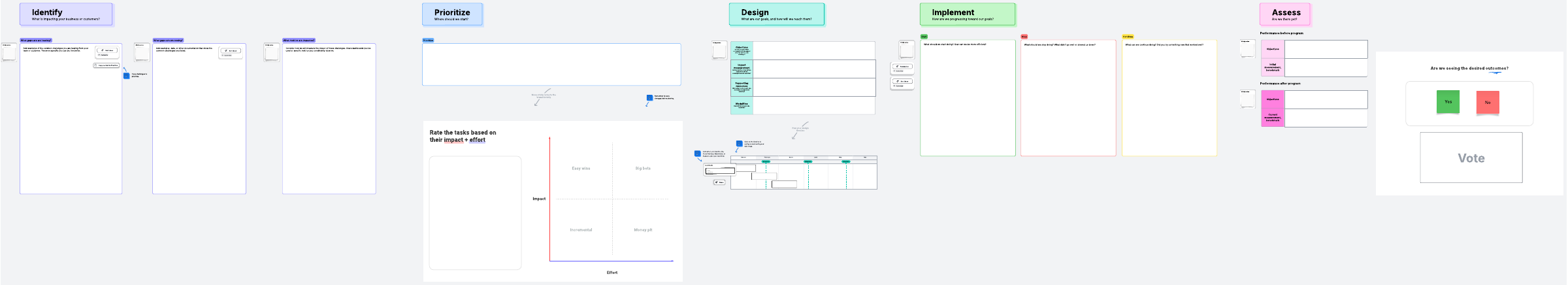Click the blue comment marker beside the Identify challenges frame
The height and width of the screenshot is (285, 1568).
point(127,76)
